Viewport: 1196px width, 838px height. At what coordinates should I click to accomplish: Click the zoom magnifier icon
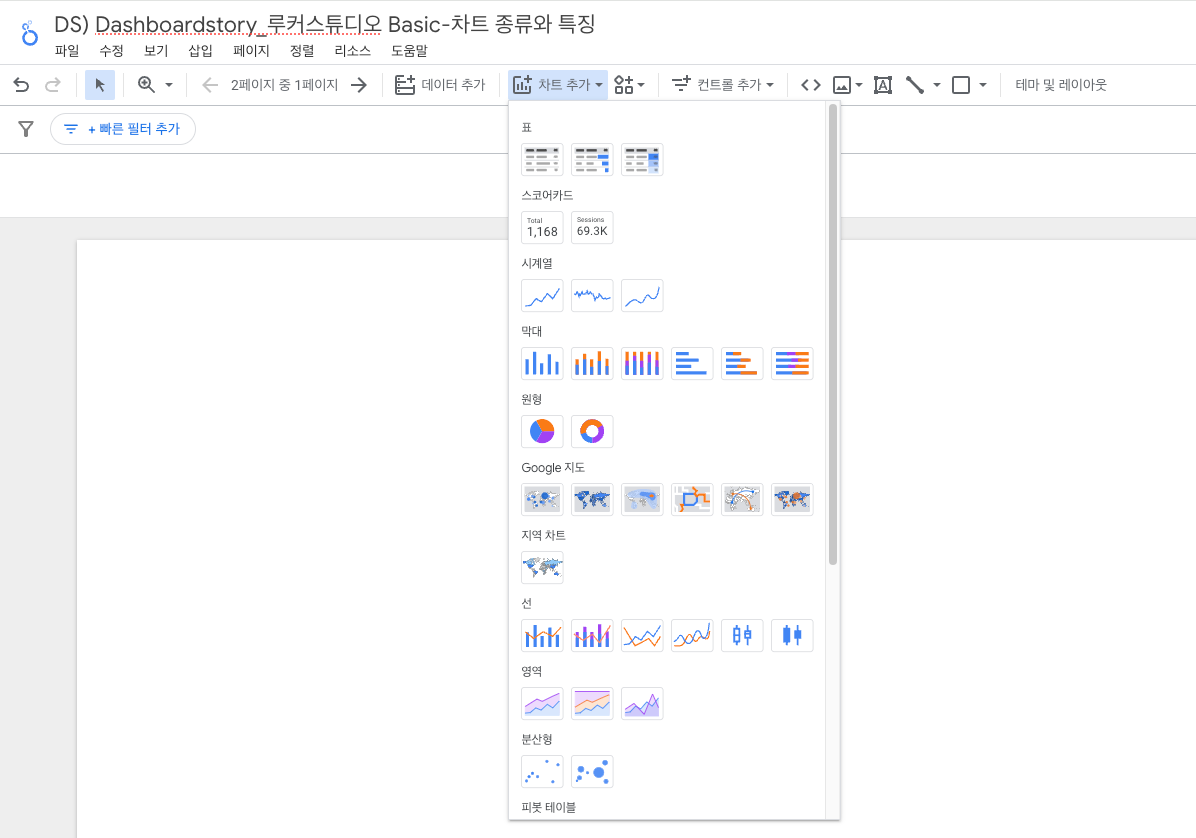(x=146, y=85)
